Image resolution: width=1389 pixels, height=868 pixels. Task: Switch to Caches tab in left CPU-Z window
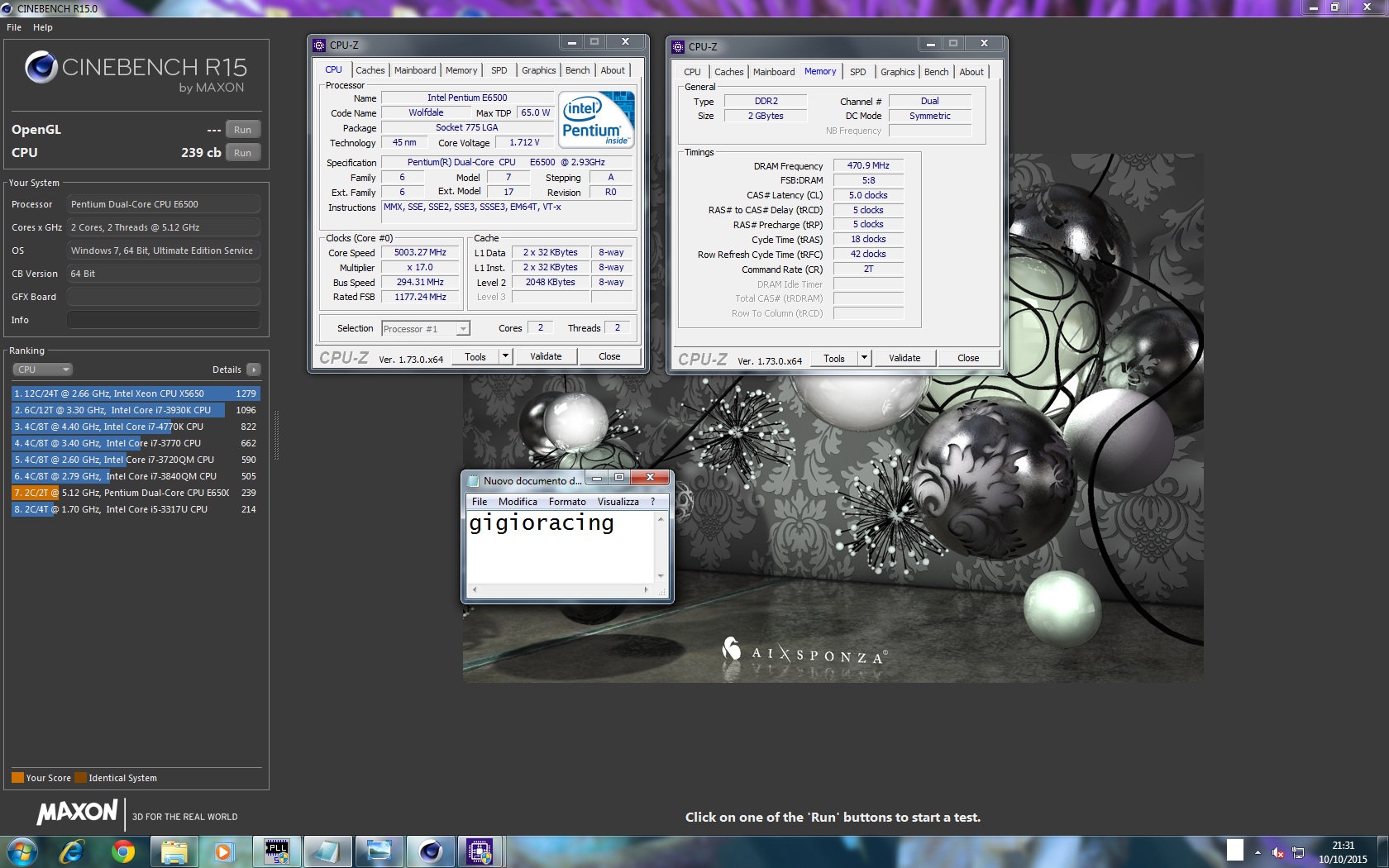tap(370, 70)
